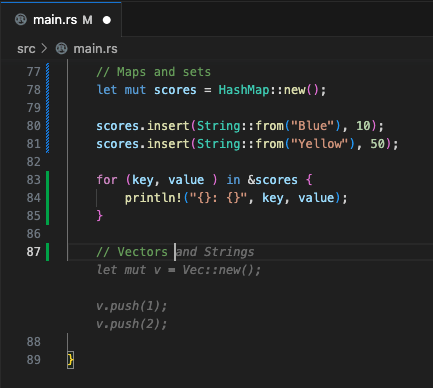433x388 pixels.
Task: Click the number 10 on line 80
Action: (x=363, y=126)
